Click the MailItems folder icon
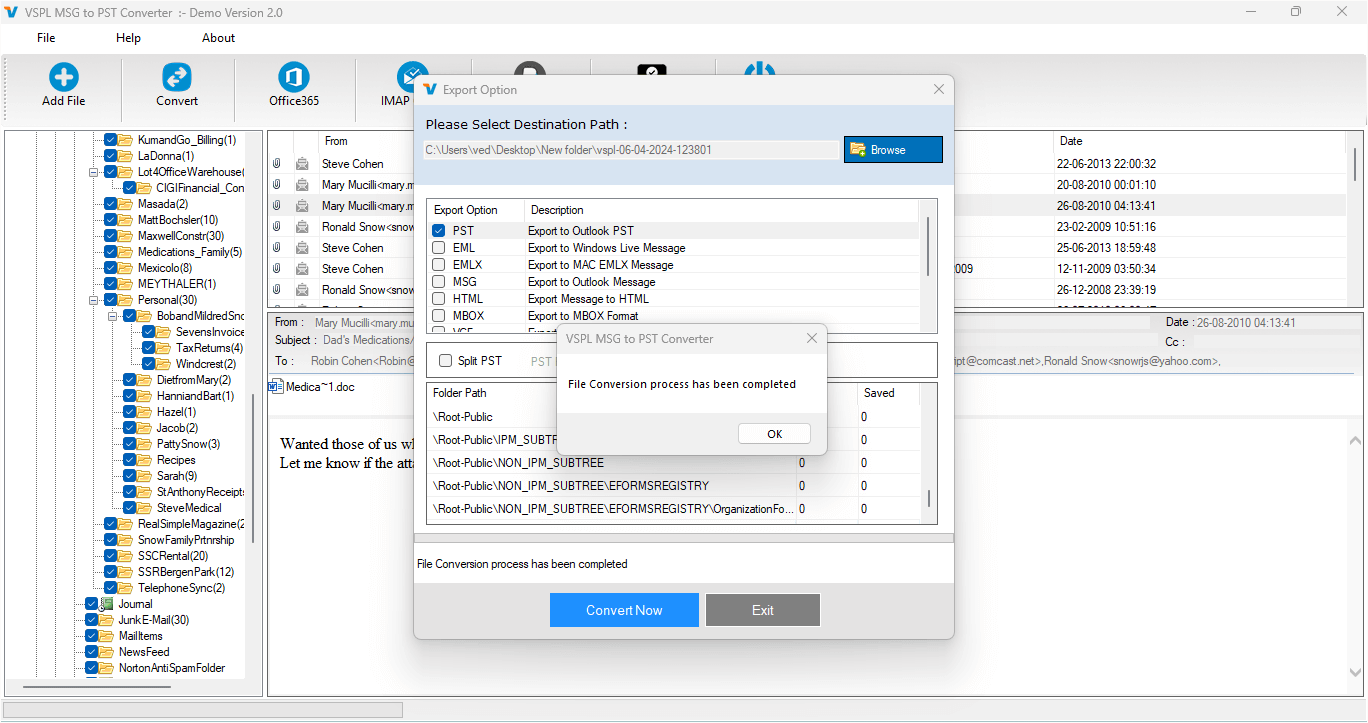 click(x=107, y=636)
